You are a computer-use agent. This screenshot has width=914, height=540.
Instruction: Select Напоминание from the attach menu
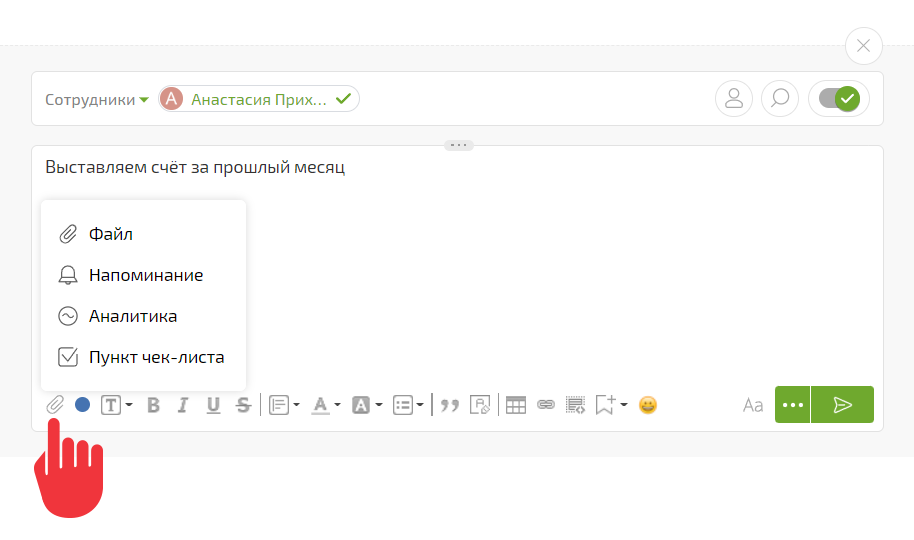click(143, 275)
